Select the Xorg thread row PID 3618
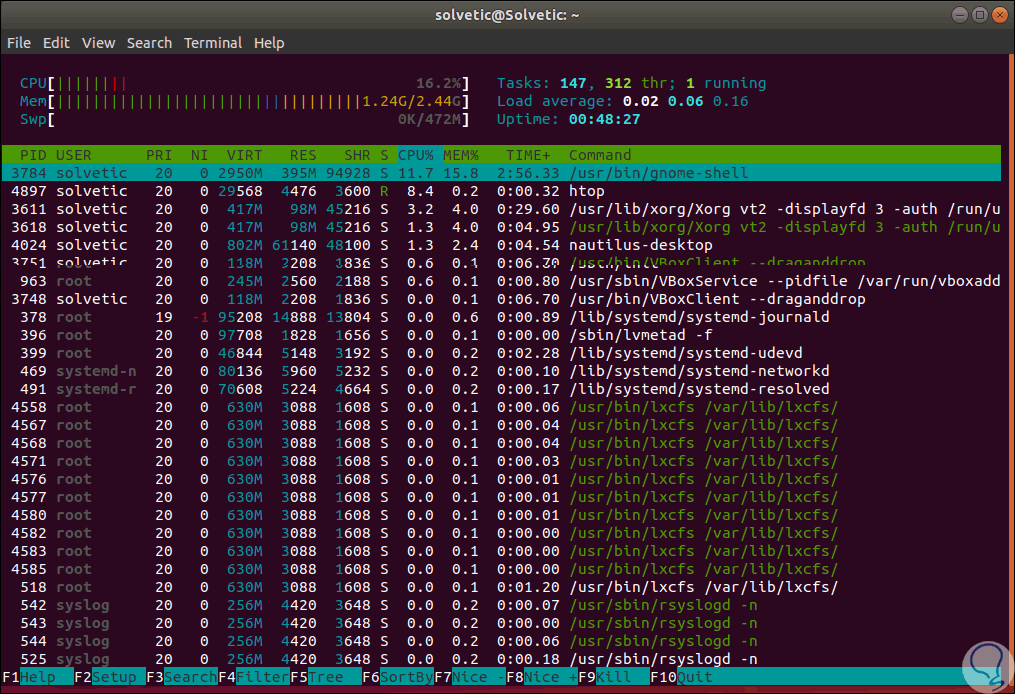 point(502,227)
